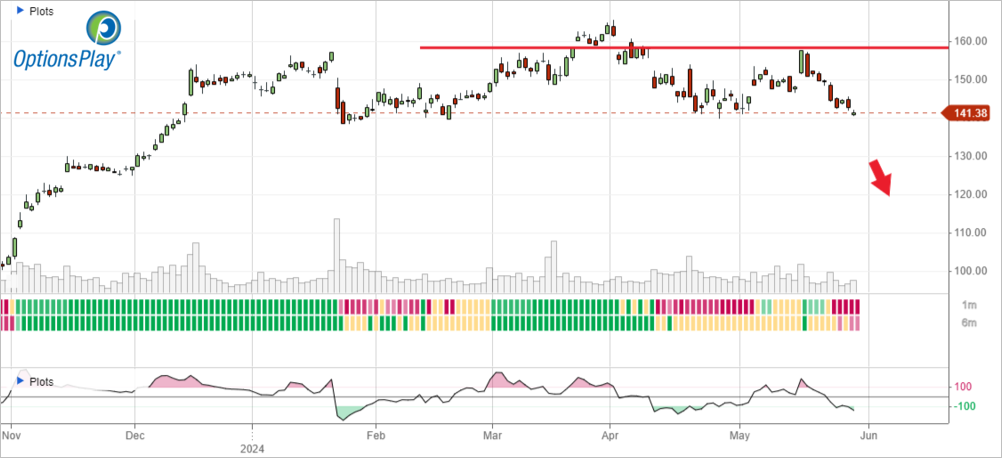
Task: Click the 160.00 price axis label
Action: [x=969, y=42]
